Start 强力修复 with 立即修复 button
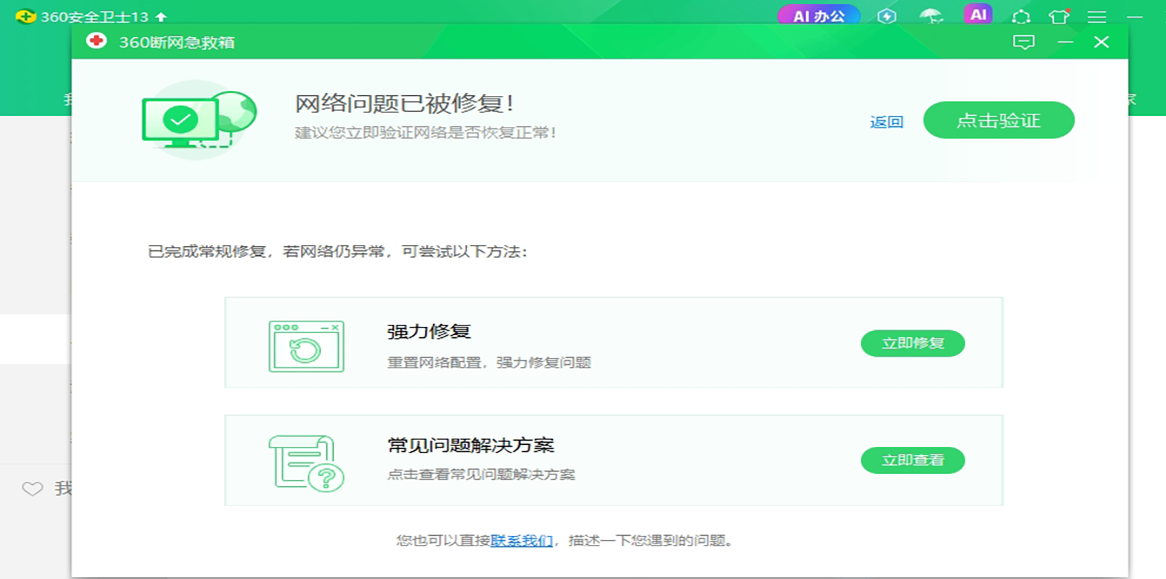 (x=912, y=343)
